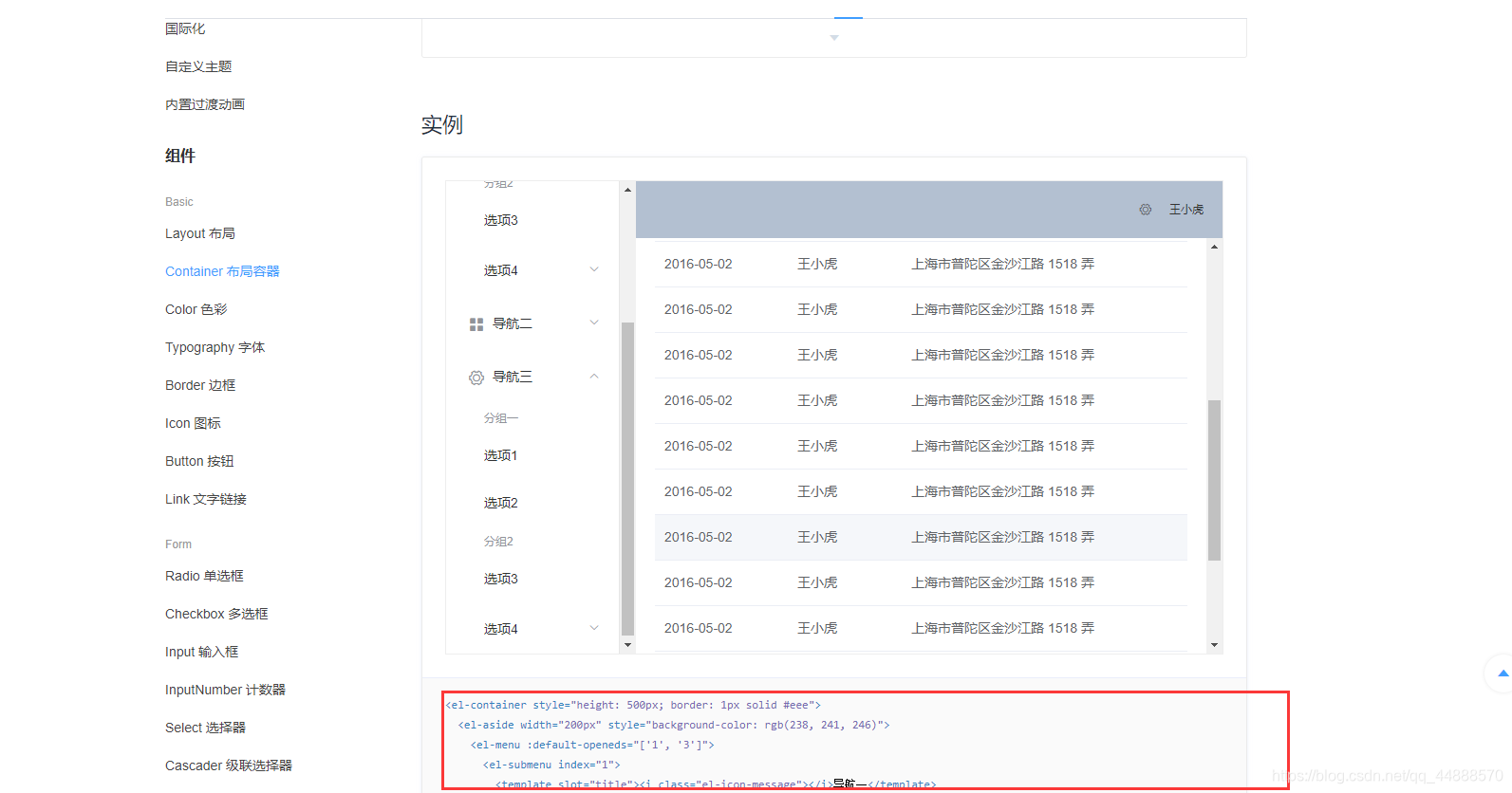This screenshot has height=793, width=1512.
Task: Open Button 按钮 page
Action: tap(199, 461)
